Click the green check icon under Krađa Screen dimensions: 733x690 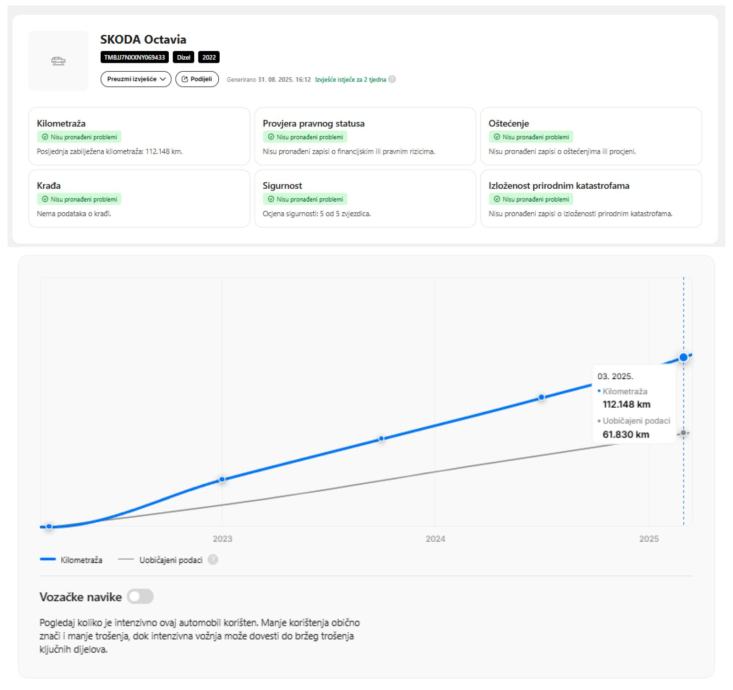click(43, 198)
